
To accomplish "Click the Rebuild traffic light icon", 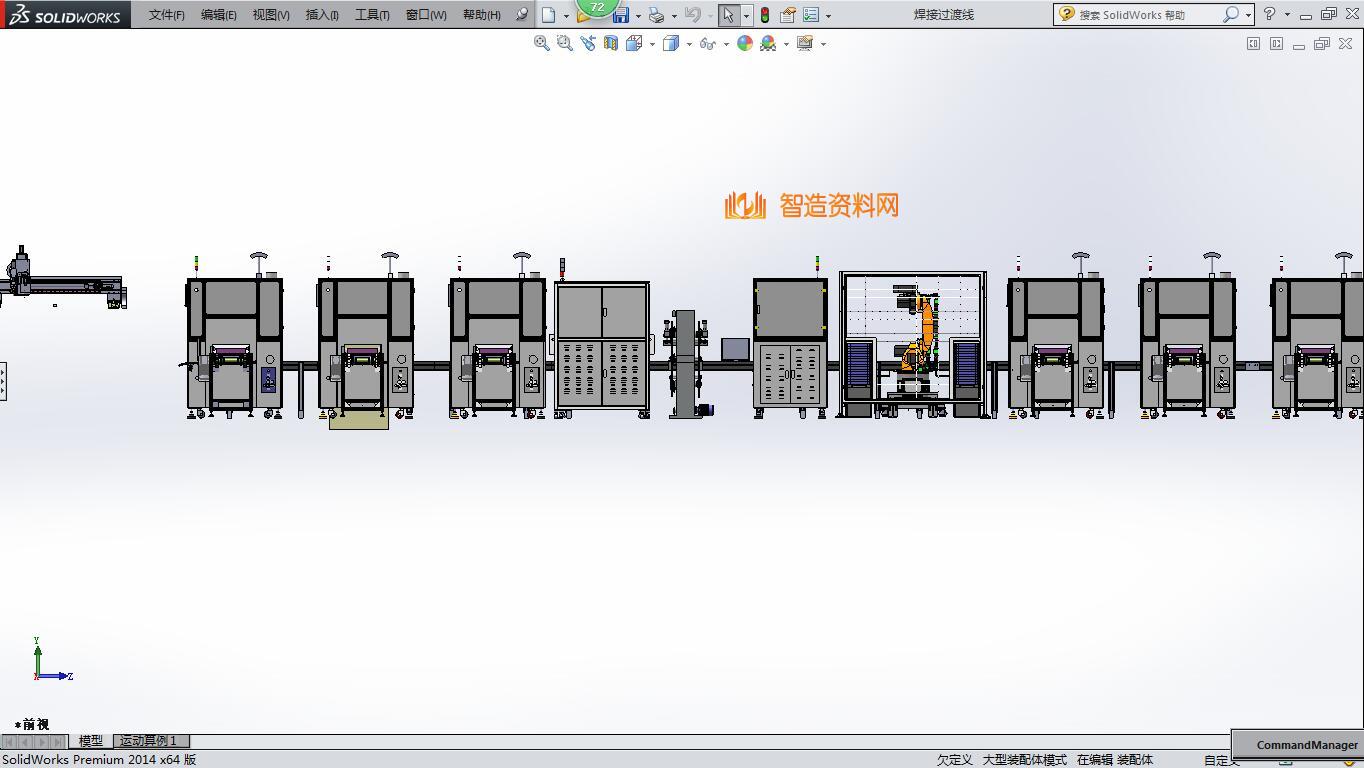I will pyautogui.click(x=765, y=15).
